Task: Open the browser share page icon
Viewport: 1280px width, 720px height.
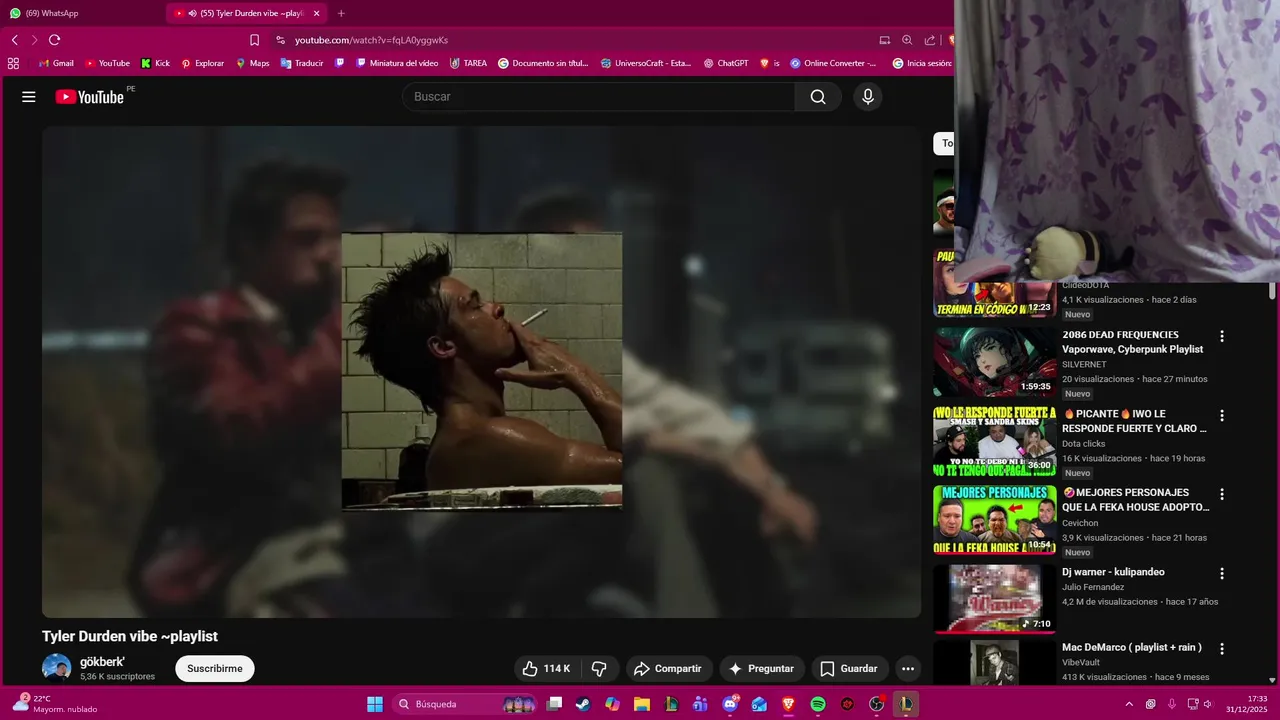Action: 930,40
